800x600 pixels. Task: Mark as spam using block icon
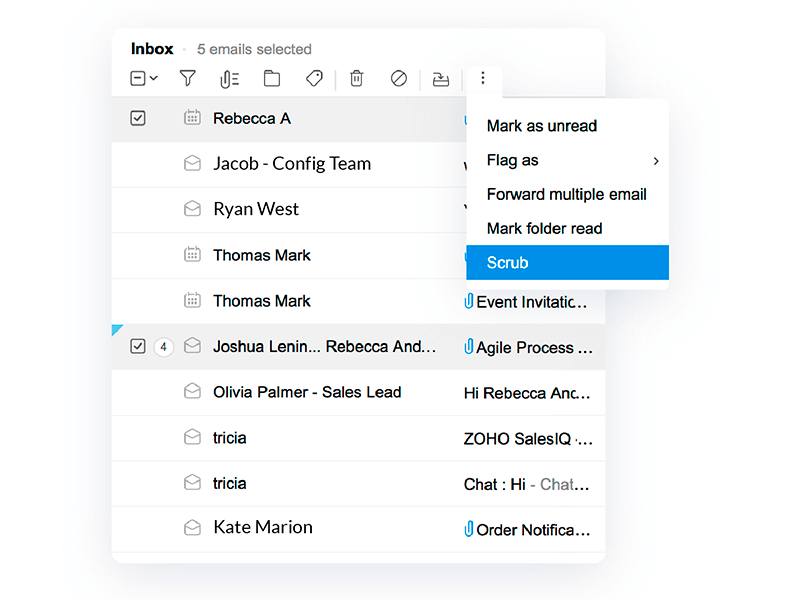click(x=398, y=78)
